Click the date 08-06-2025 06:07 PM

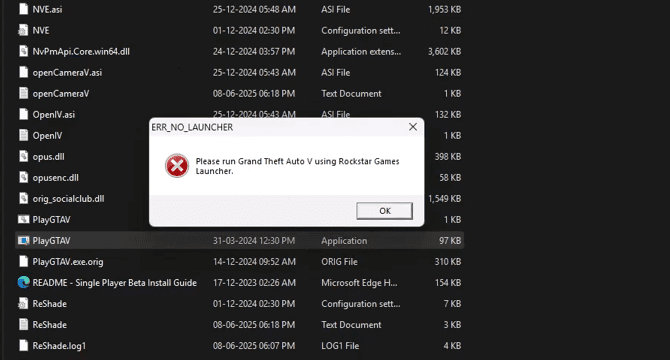[x=254, y=346]
